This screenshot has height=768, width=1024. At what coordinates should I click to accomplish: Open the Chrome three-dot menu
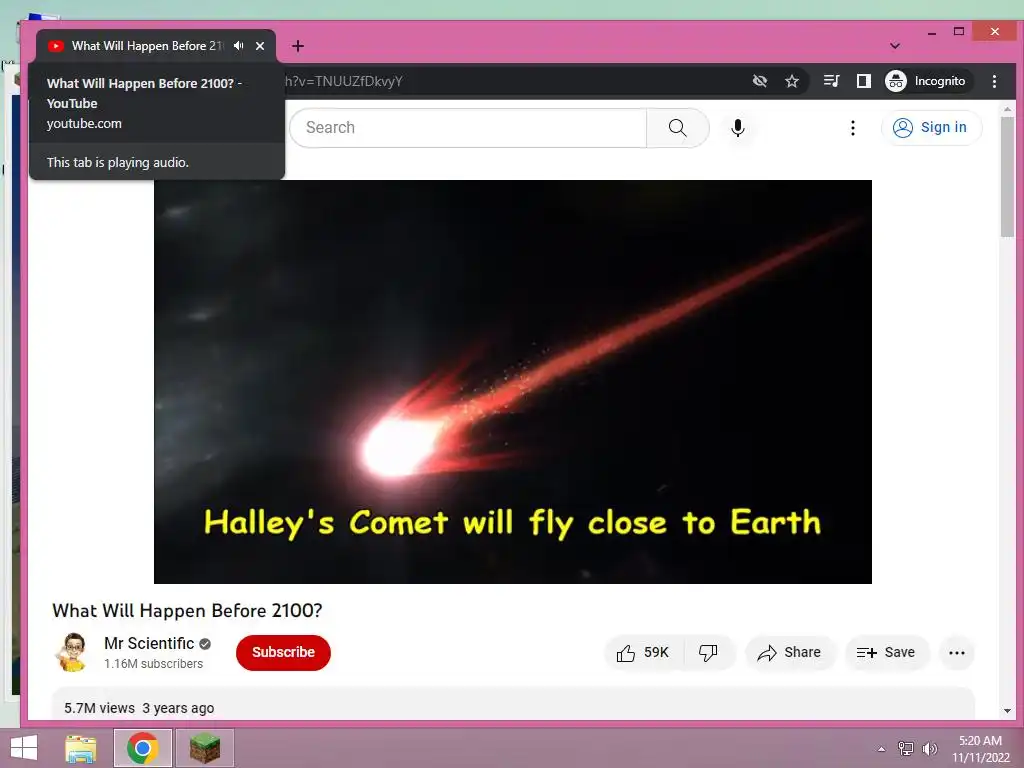(x=994, y=81)
